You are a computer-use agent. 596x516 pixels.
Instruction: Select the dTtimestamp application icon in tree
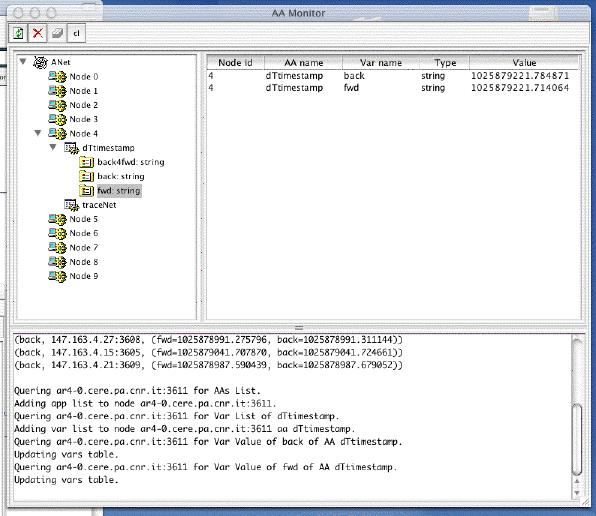(x=71, y=148)
